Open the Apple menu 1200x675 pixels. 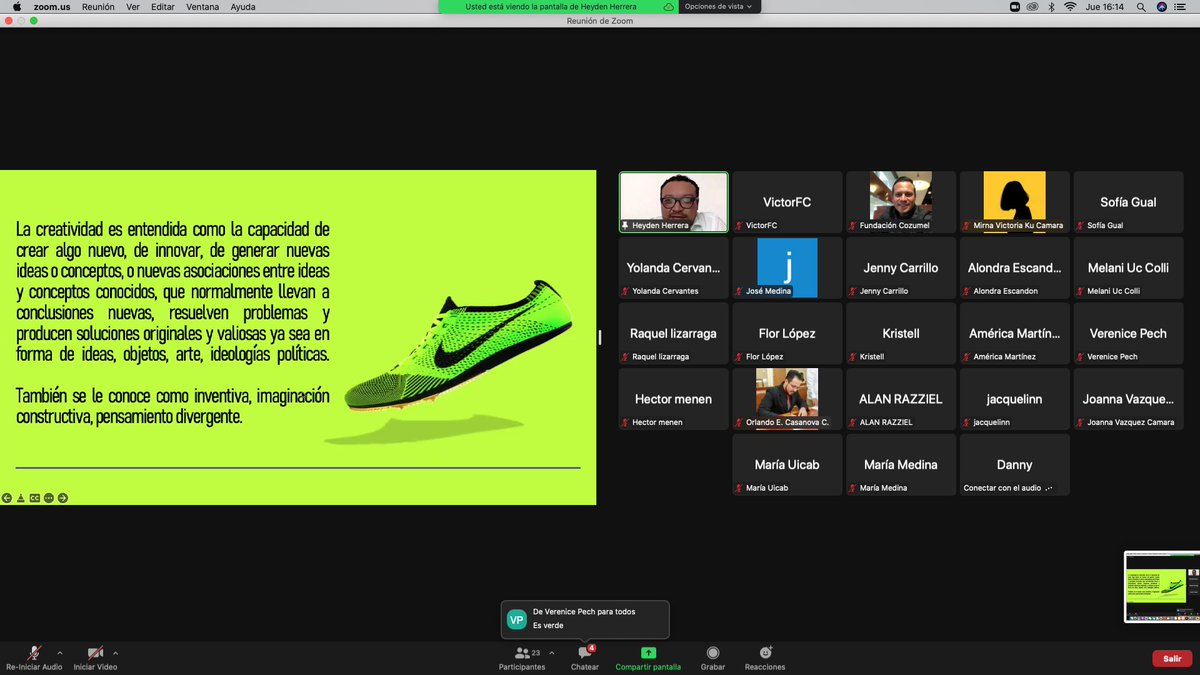(x=16, y=7)
